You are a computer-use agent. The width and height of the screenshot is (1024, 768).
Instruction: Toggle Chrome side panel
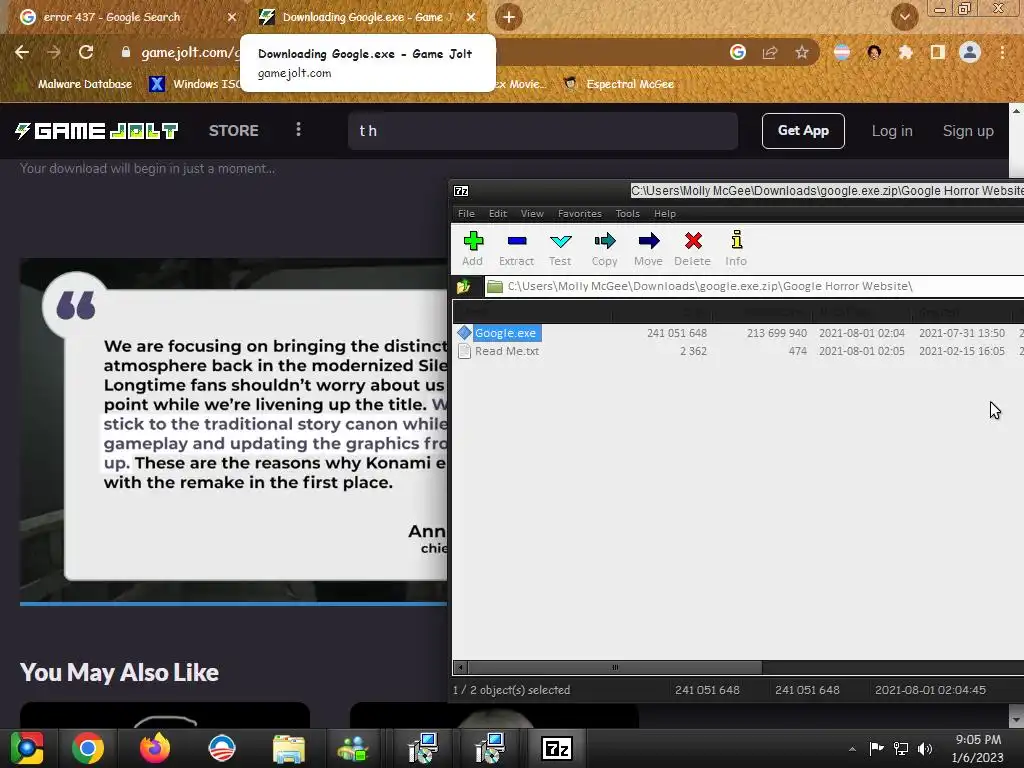(x=938, y=52)
